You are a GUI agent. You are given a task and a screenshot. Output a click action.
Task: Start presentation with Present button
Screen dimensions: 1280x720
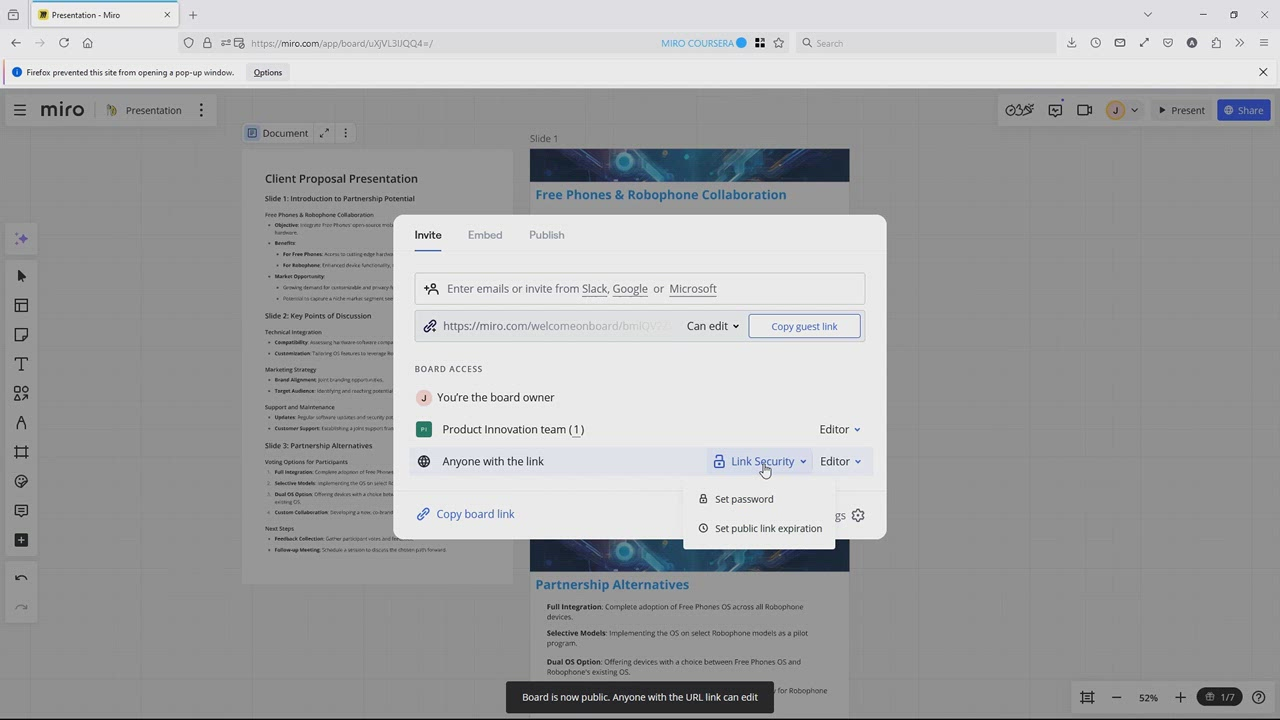pos(1180,110)
